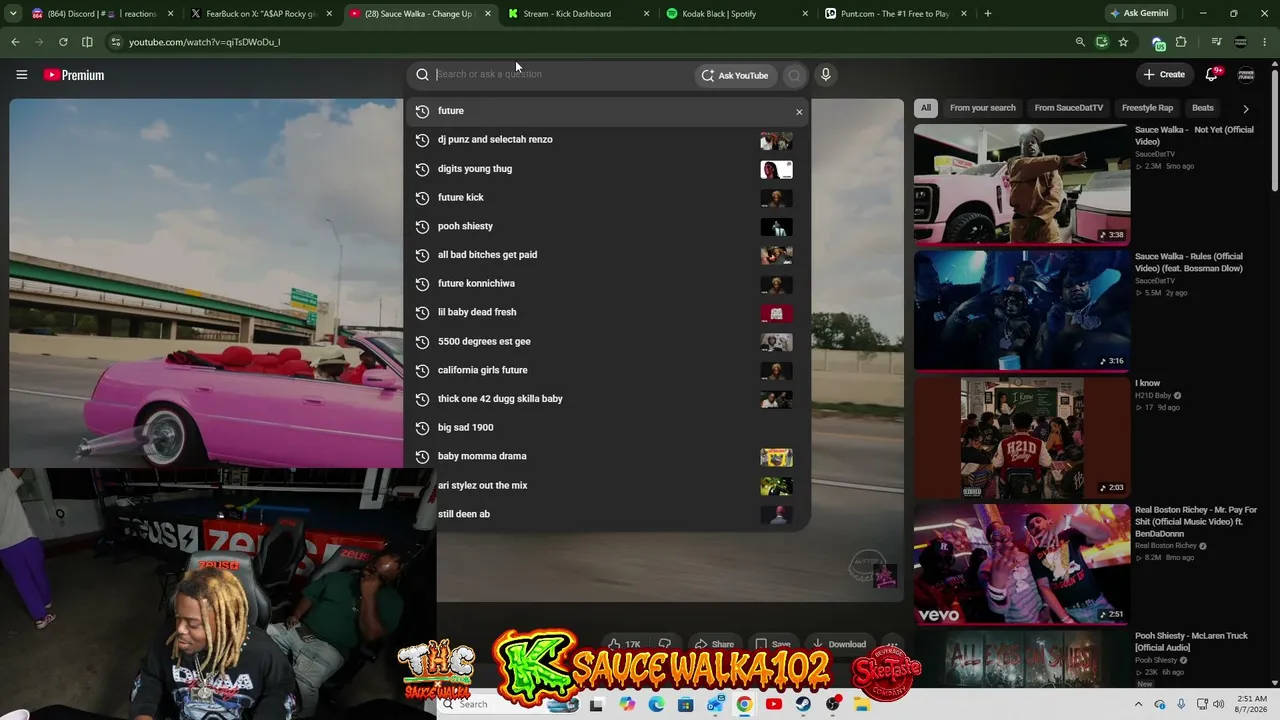Launch Steam from the taskbar
The height and width of the screenshot is (720, 1280).
pos(803,704)
